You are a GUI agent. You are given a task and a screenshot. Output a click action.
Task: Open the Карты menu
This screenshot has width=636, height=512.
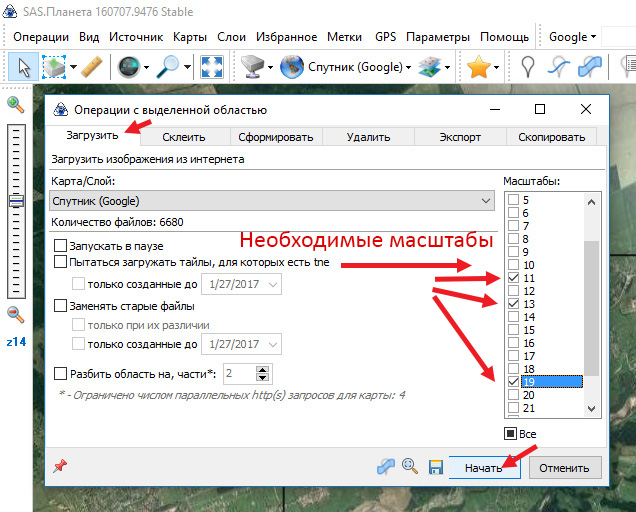pyautogui.click(x=188, y=37)
